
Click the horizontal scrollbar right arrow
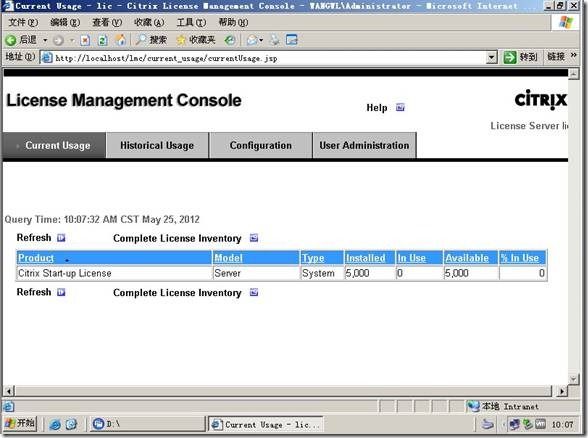pyautogui.click(x=561, y=391)
